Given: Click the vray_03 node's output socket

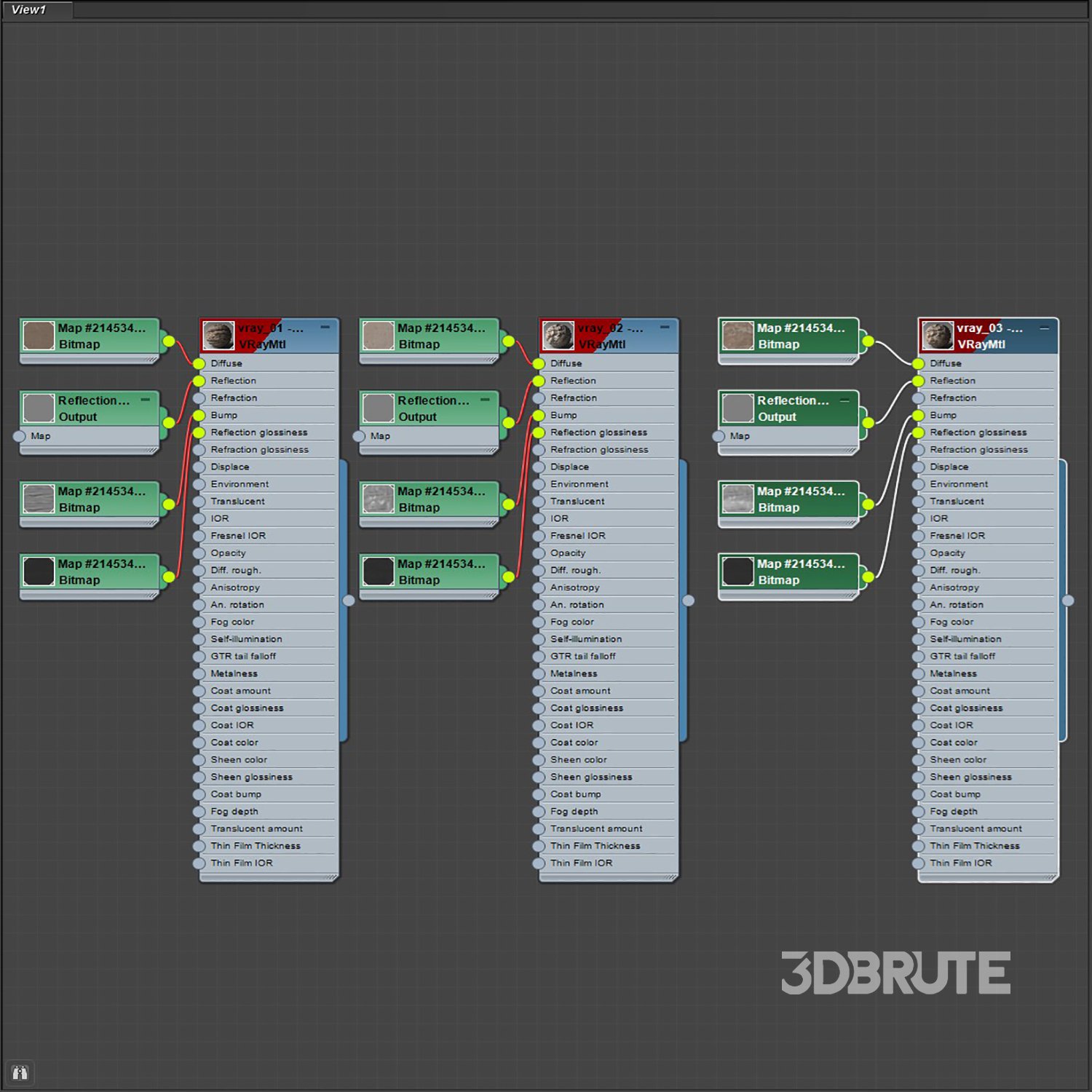Looking at the screenshot, I should pyautogui.click(x=1068, y=601).
